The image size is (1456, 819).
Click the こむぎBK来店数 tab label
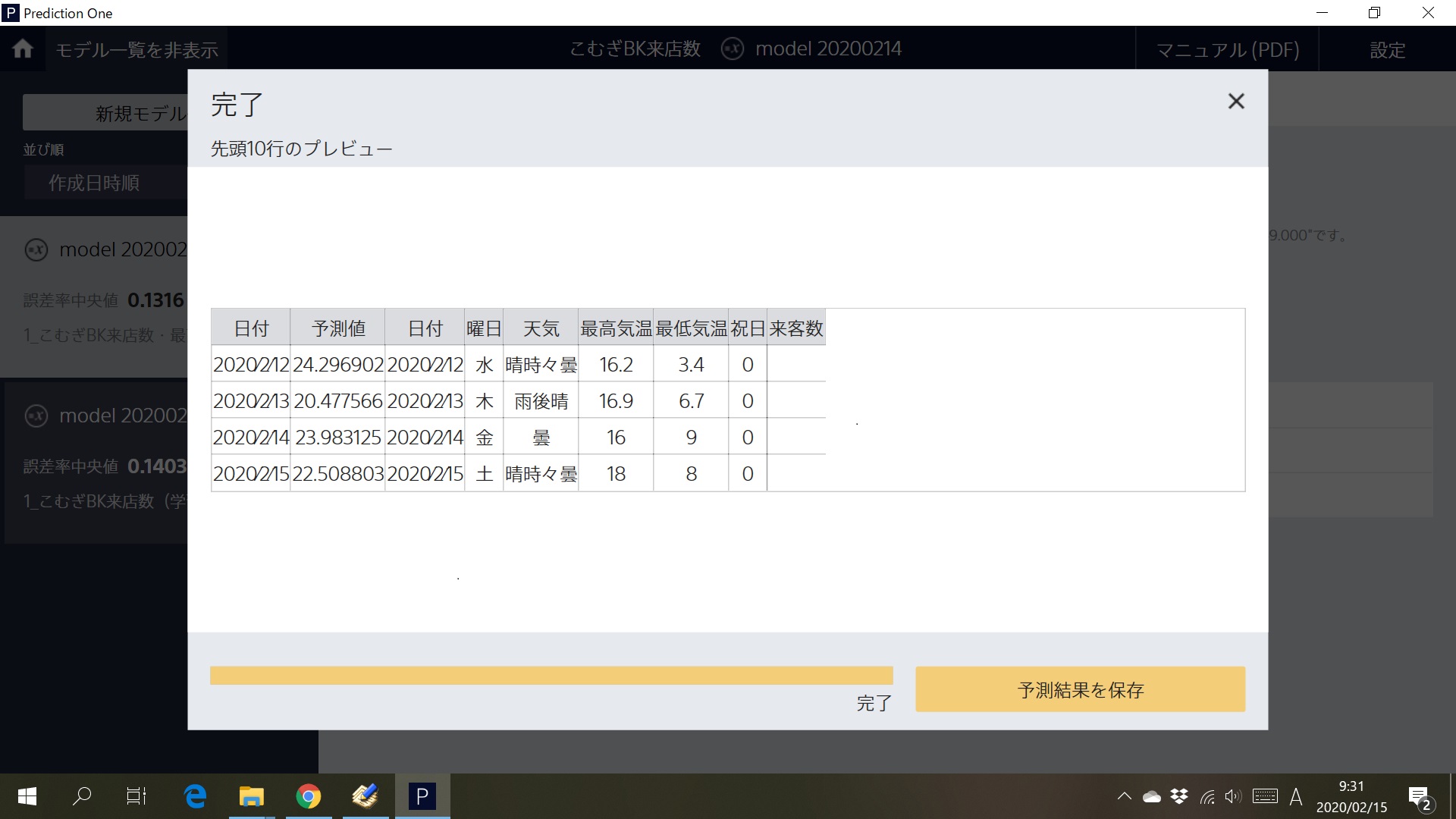(633, 48)
